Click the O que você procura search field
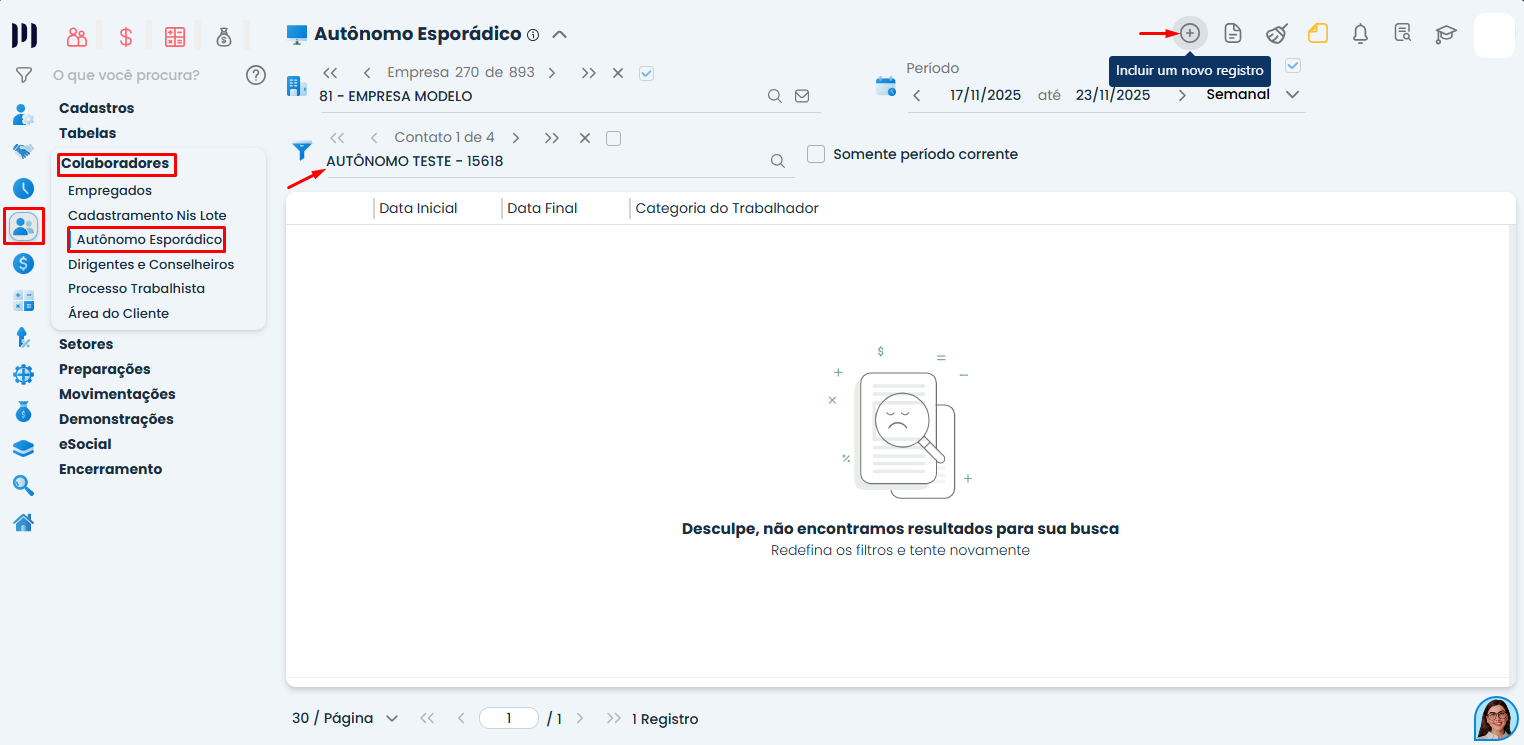Image resolution: width=1524 pixels, height=745 pixels. tap(140, 75)
